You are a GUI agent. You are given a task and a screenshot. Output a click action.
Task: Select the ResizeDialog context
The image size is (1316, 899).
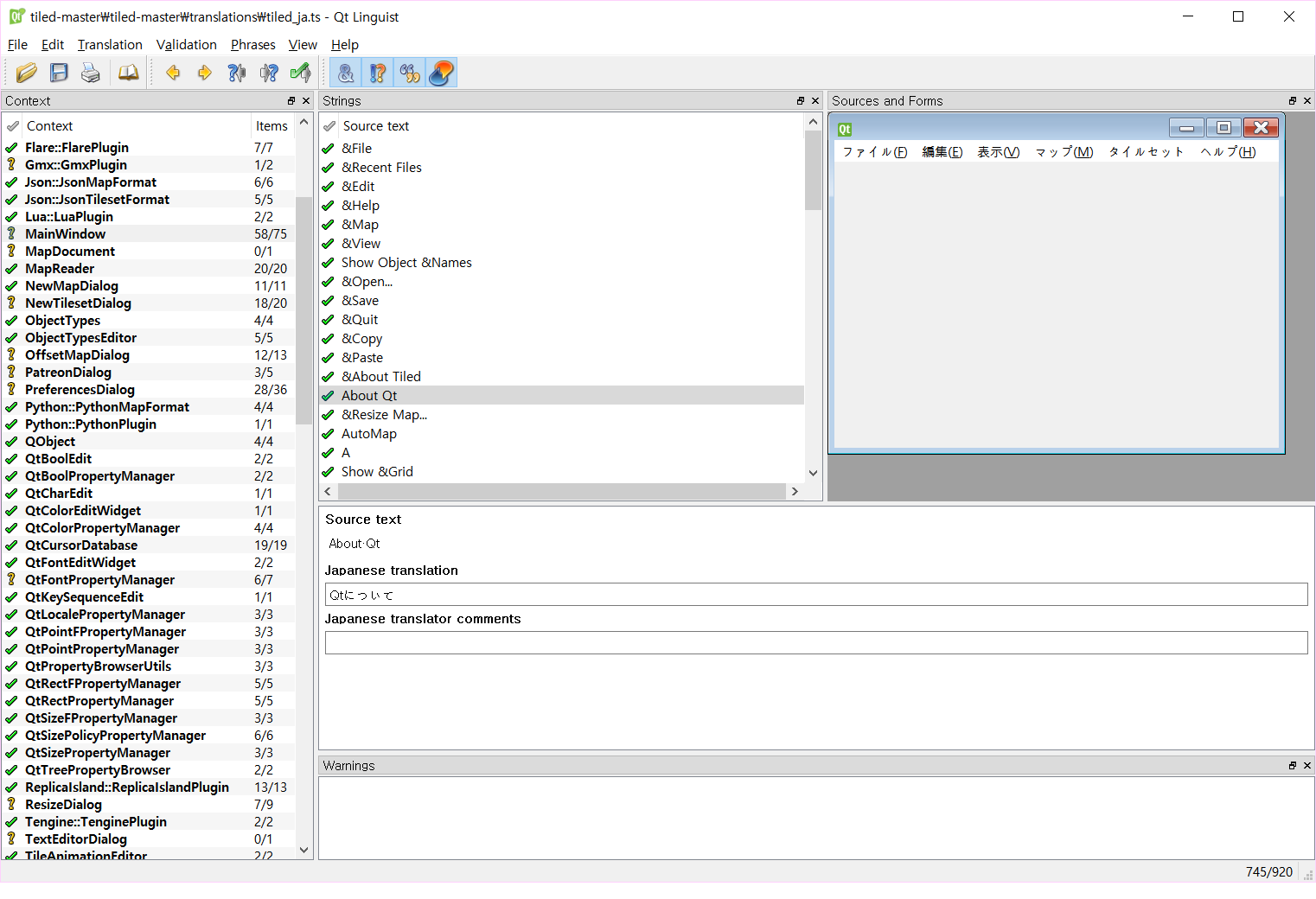coord(149,805)
